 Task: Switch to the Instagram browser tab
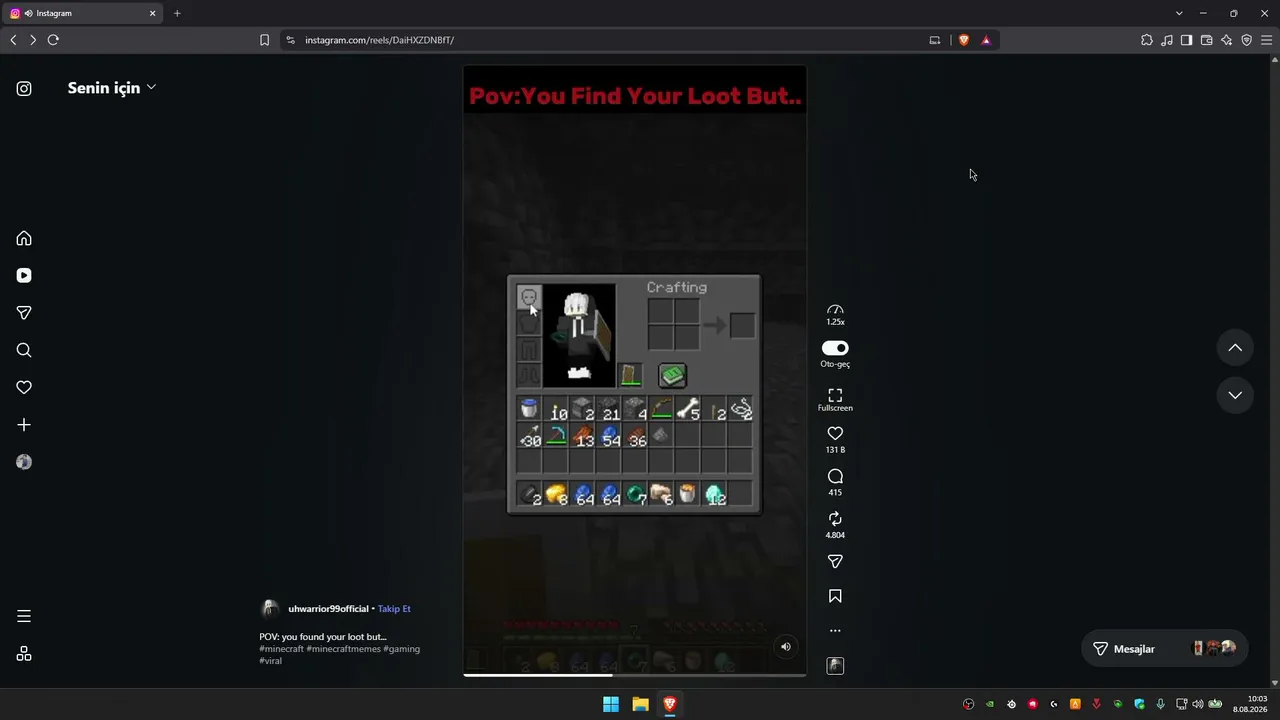[83, 14]
